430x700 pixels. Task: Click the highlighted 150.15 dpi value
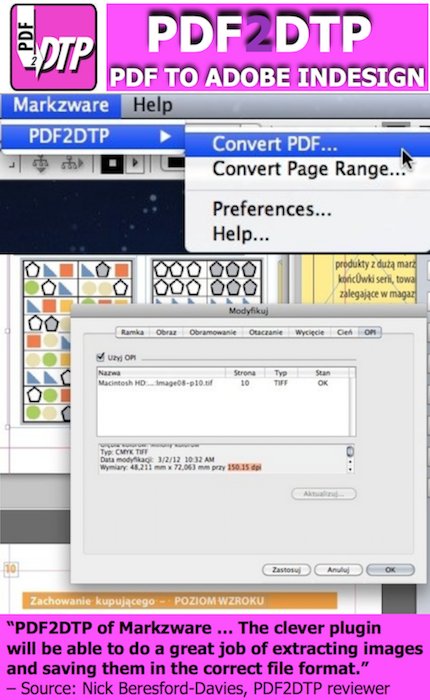pyautogui.click(x=244, y=467)
